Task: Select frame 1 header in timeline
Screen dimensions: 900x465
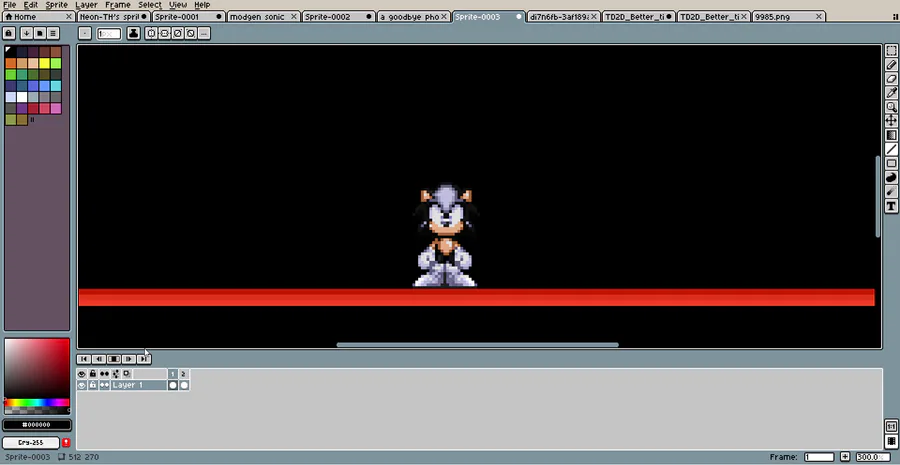Action: click(x=173, y=374)
